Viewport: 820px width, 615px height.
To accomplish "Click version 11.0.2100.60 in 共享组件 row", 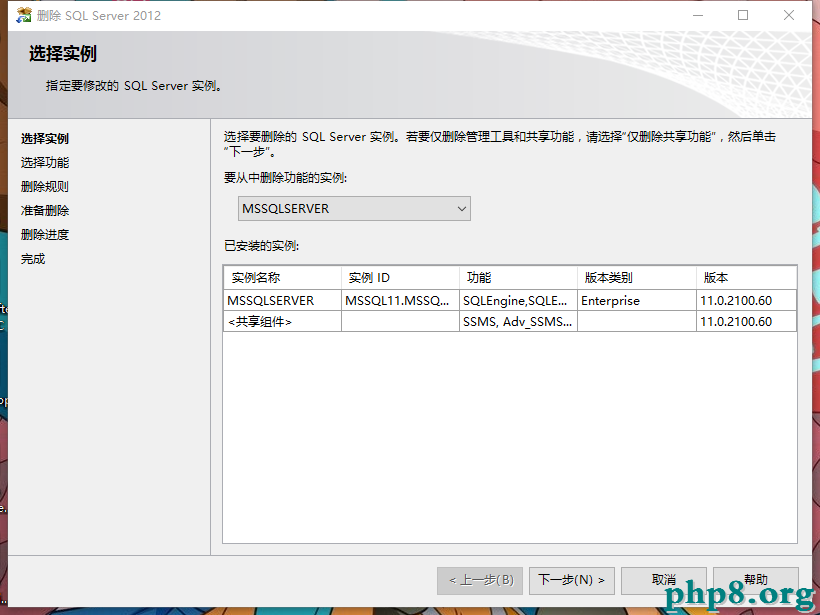I will click(747, 322).
